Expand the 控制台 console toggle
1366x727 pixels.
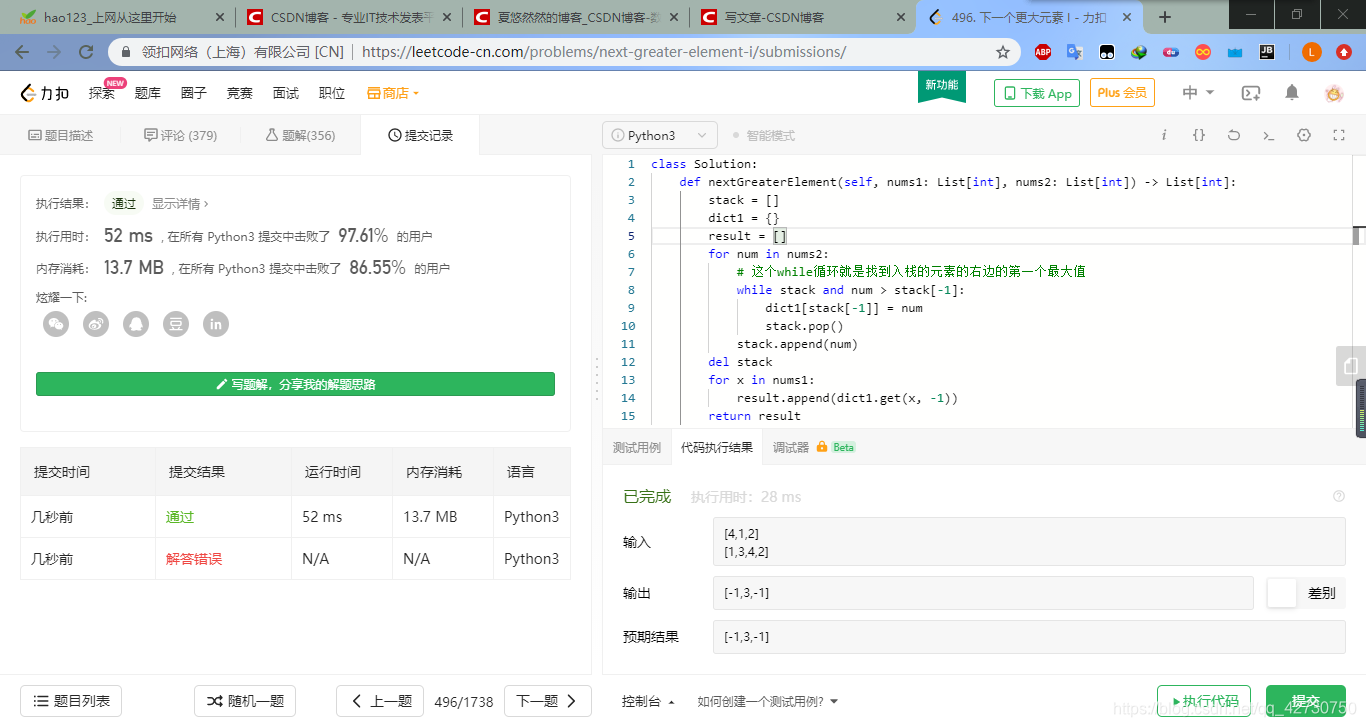648,701
